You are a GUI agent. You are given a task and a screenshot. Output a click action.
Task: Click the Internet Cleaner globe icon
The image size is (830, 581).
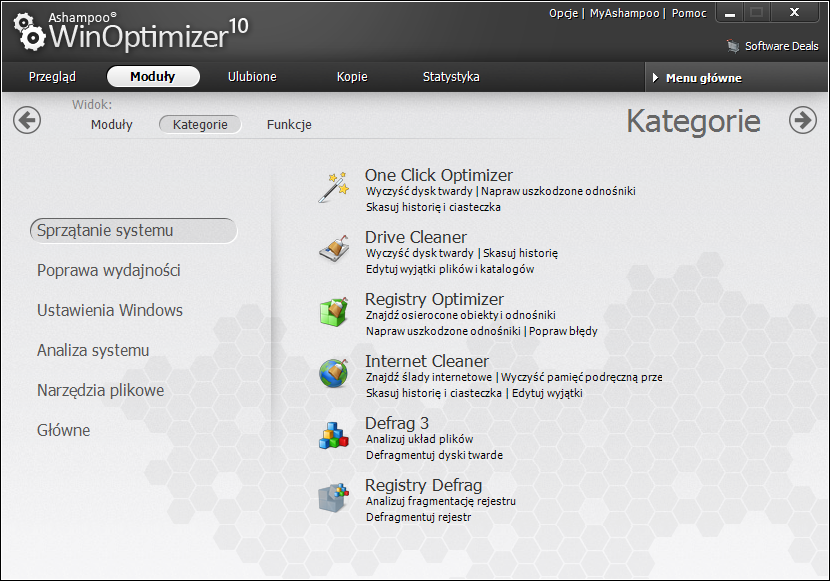(333, 373)
